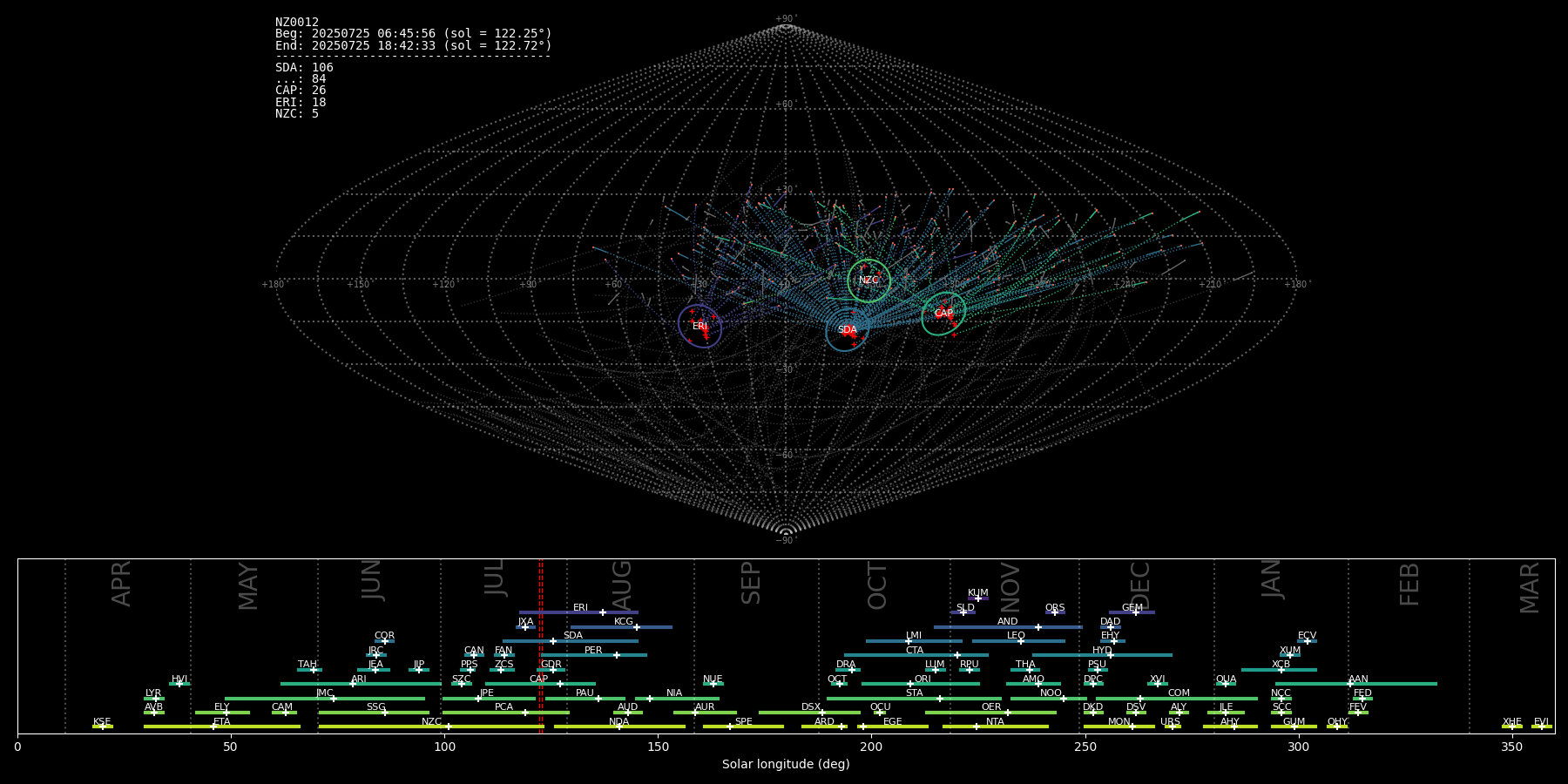Click the CAP radiant circle on sky map
The image size is (1568, 784).
[x=943, y=314]
